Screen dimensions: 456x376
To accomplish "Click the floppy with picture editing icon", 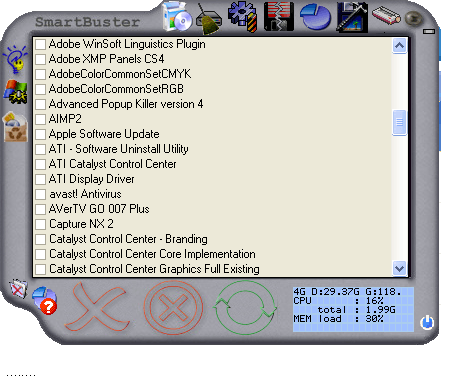I will (352, 17).
